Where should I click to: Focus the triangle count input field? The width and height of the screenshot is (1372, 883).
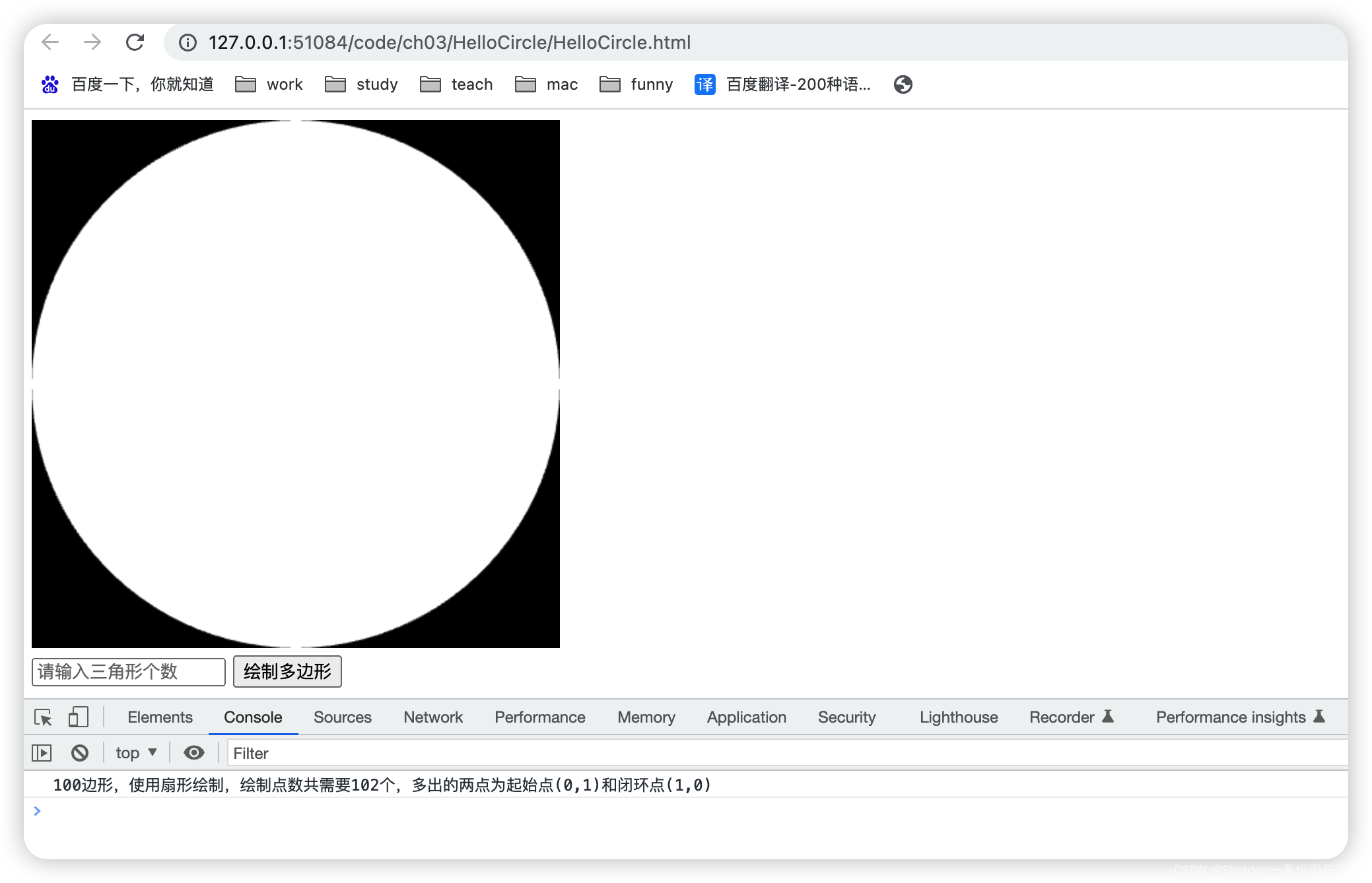click(x=128, y=672)
